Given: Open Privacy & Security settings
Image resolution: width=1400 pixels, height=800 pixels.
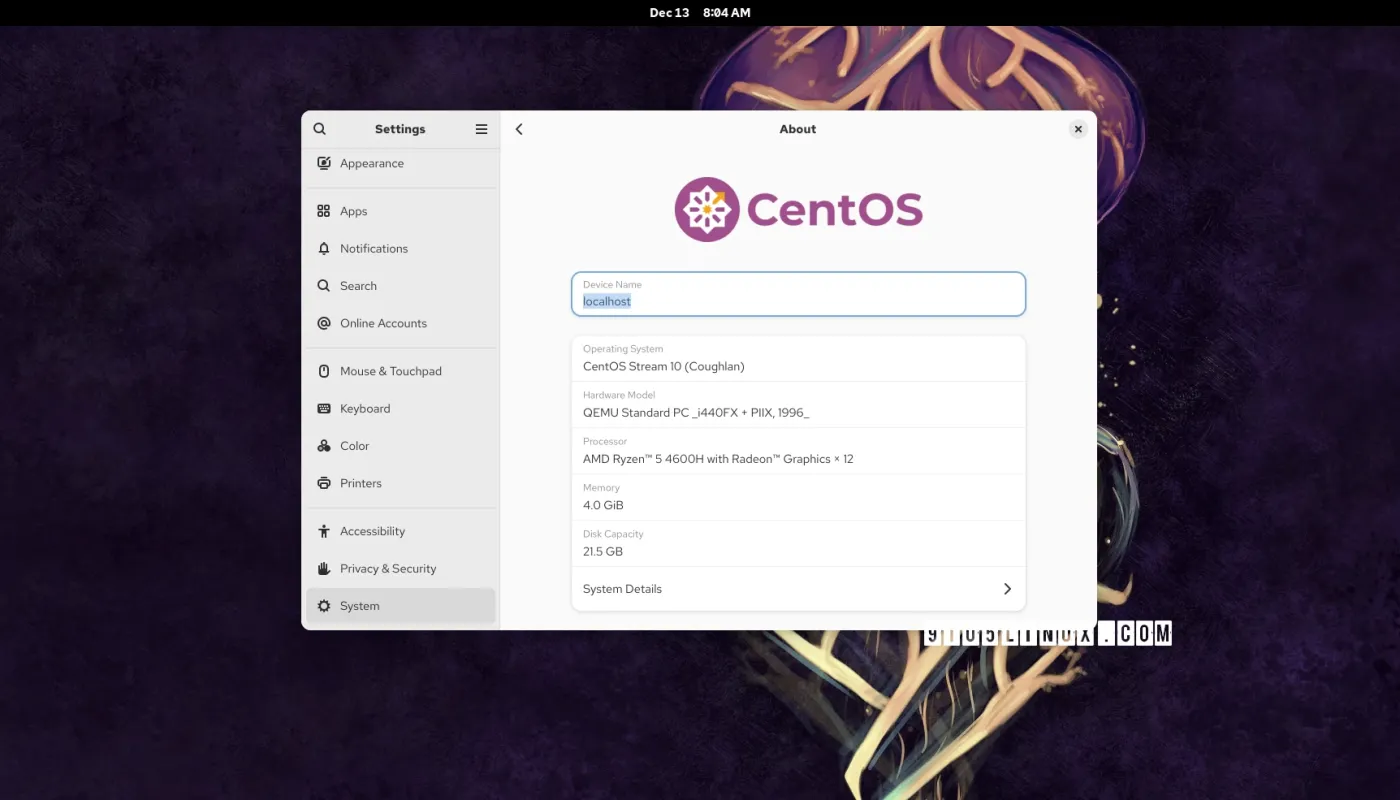Looking at the screenshot, I should [x=400, y=568].
